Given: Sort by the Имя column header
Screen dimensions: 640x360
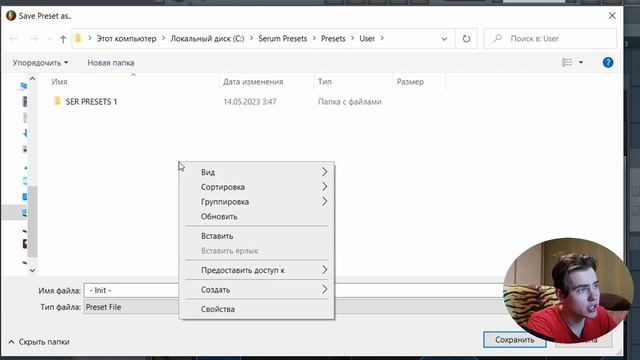Looking at the screenshot, I should click(59, 82).
